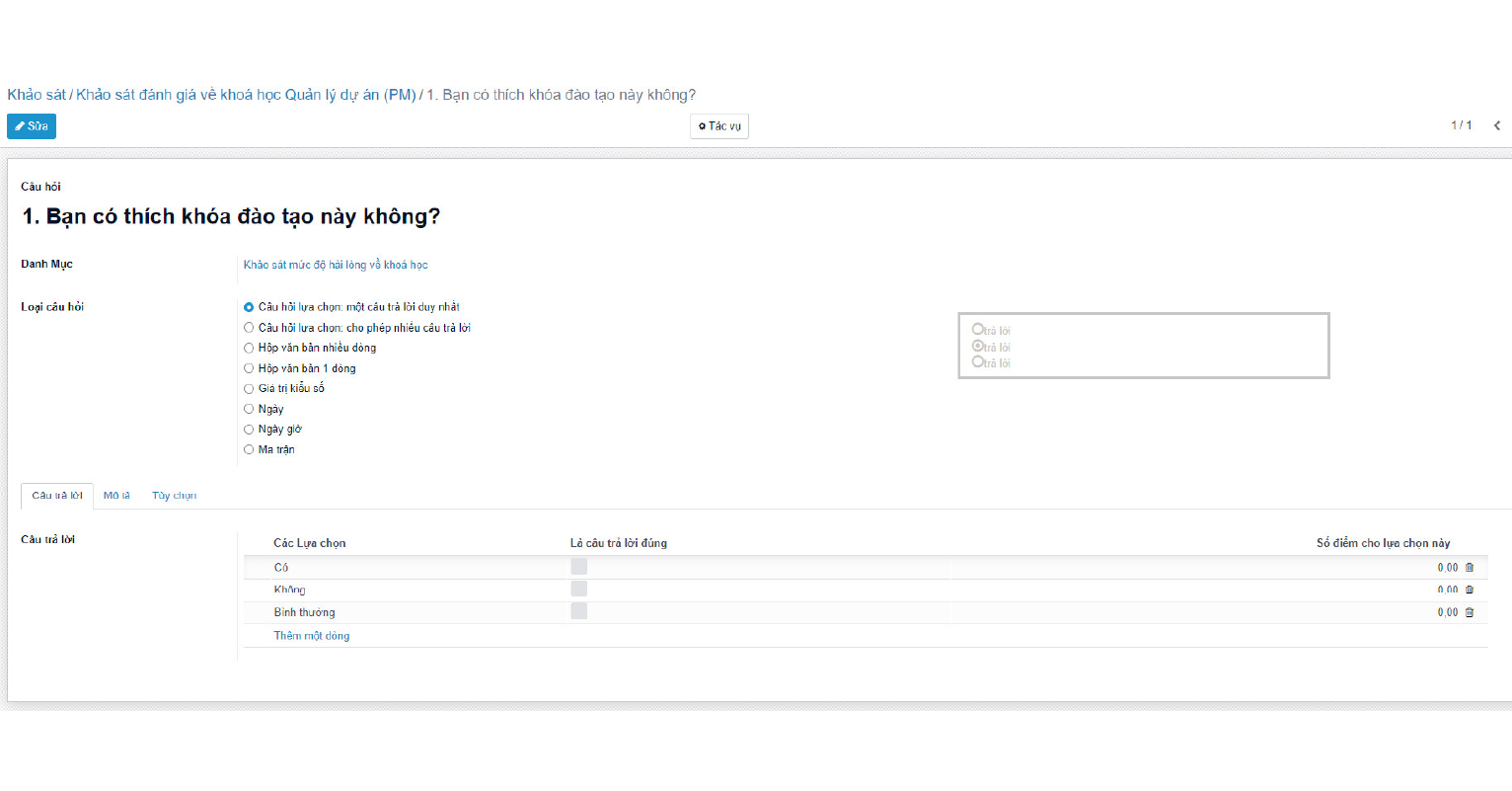Open the Tác vụ action dropdown
This screenshot has width=1512, height=791.
(719, 126)
